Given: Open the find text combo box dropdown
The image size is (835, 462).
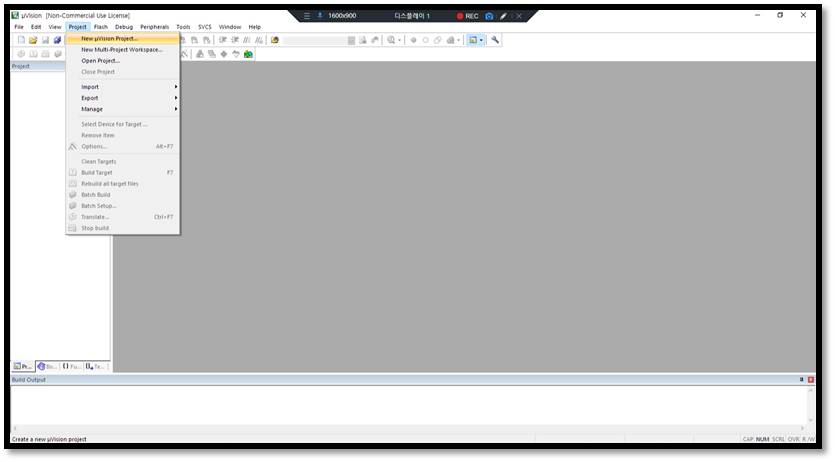Looking at the screenshot, I should point(351,40).
